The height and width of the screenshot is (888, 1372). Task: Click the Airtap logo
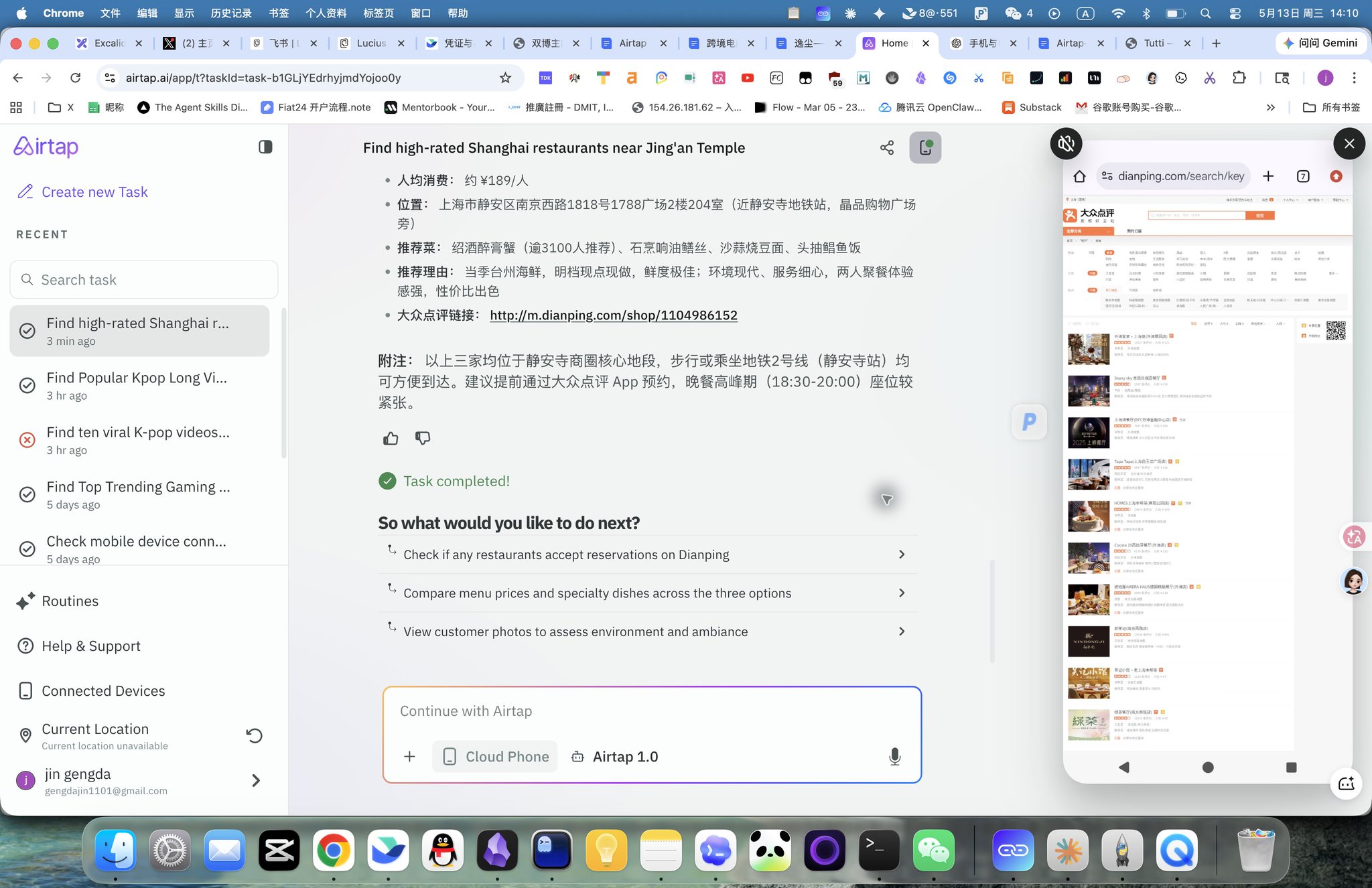46,147
